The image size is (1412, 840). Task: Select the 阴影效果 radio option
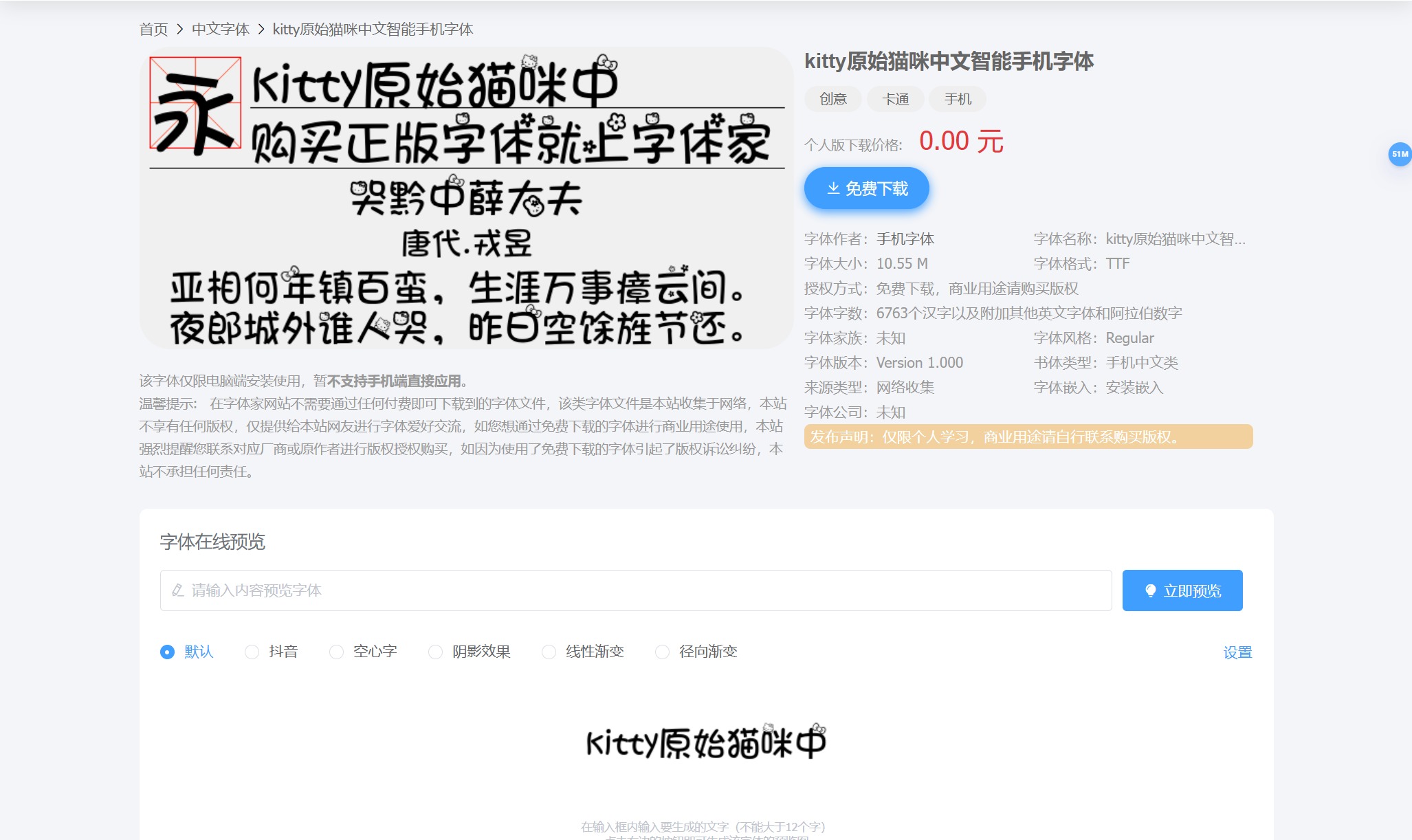435,652
